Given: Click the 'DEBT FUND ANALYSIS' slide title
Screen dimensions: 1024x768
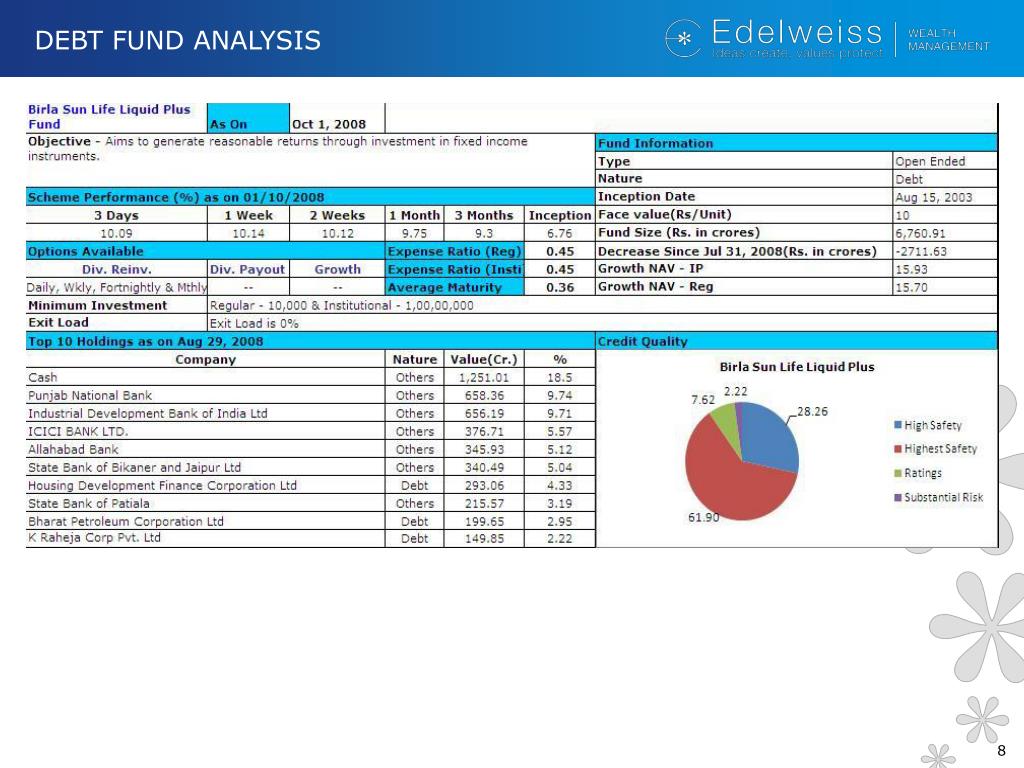Looking at the screenshot, I should [x=178, y=40].
